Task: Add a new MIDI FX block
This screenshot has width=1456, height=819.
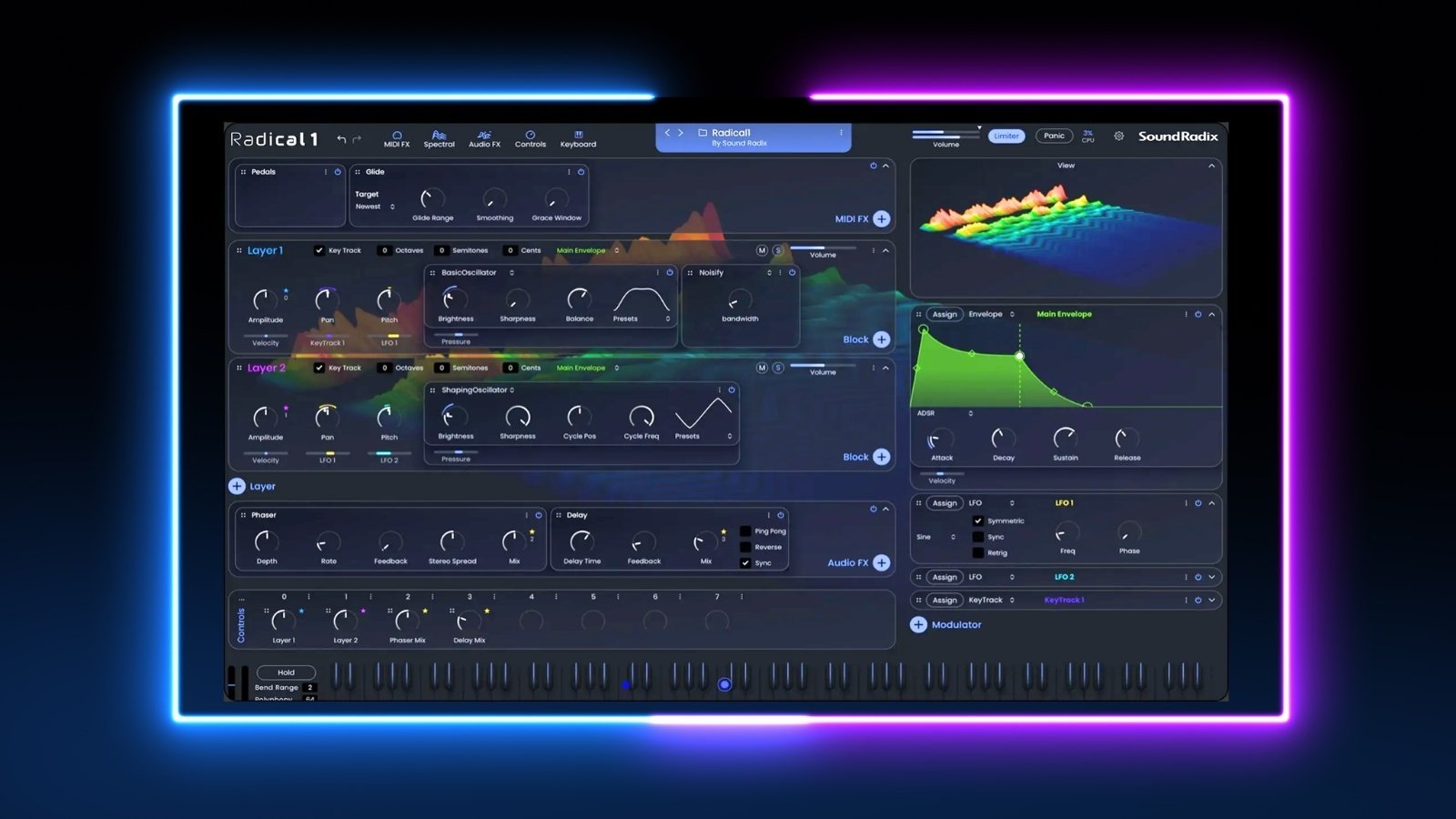Action: (881, 218)
